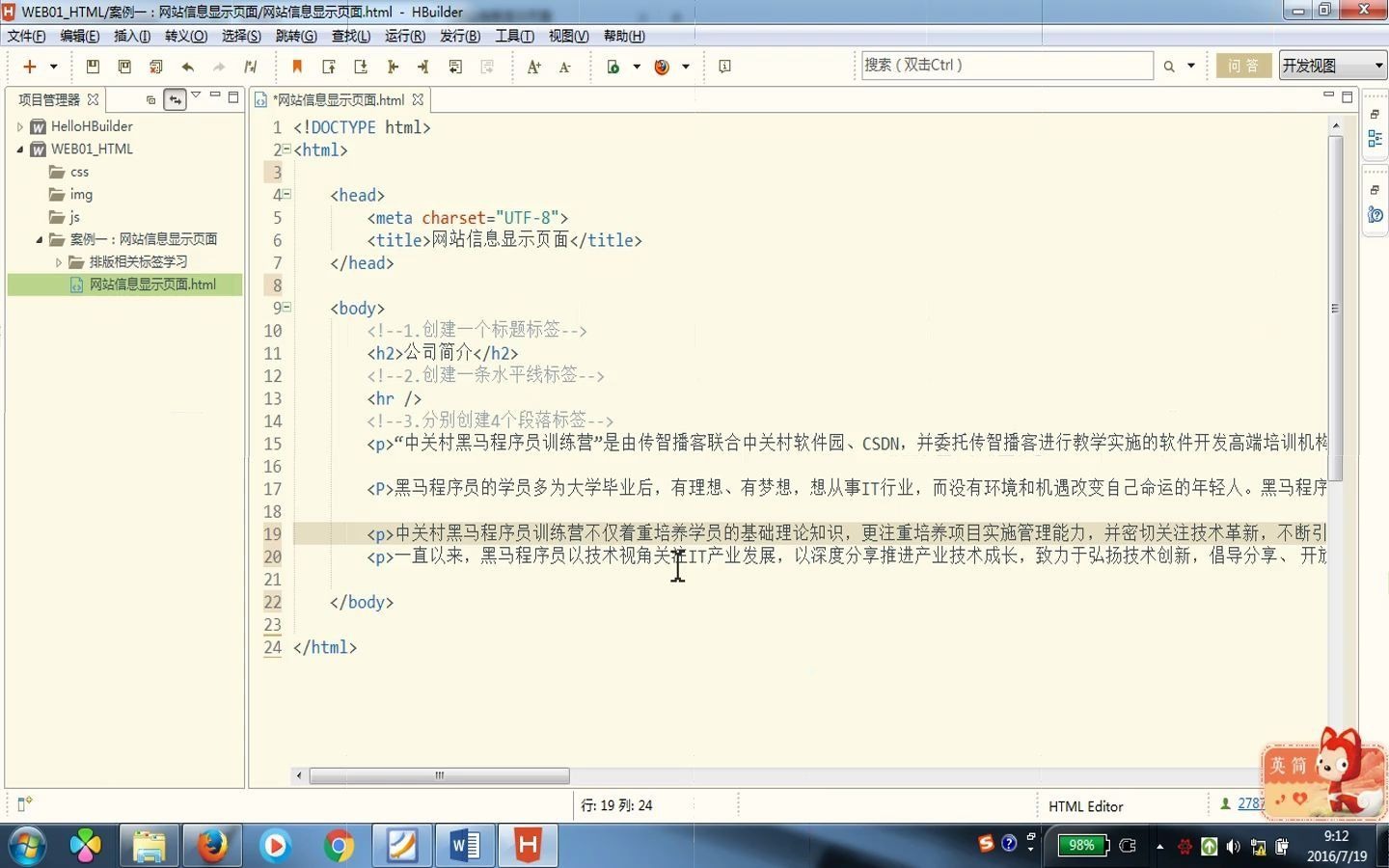Viewport: 1389px width, 868px height.
Task: Open the Windows Start button
Action: [27, 846]
